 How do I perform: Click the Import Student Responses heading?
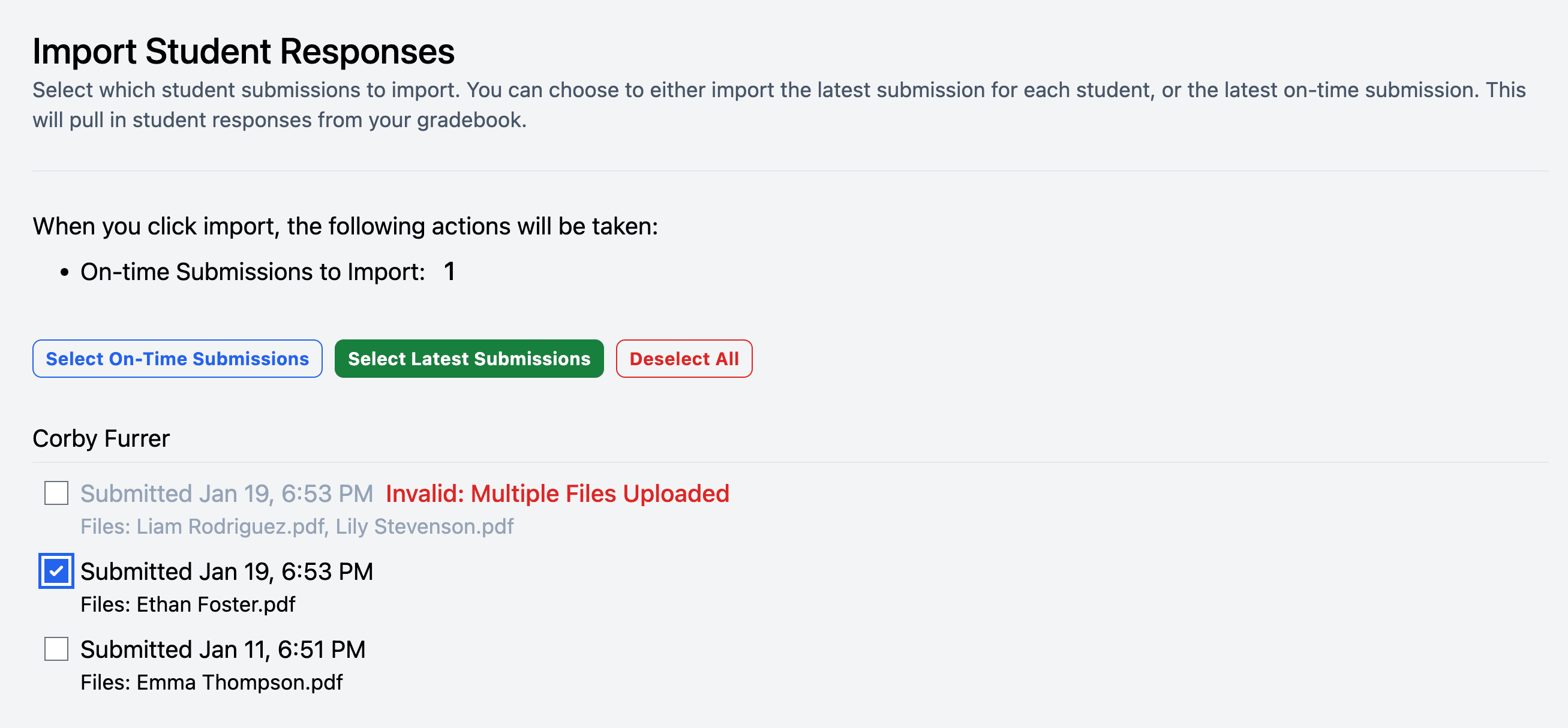[244, 51]
